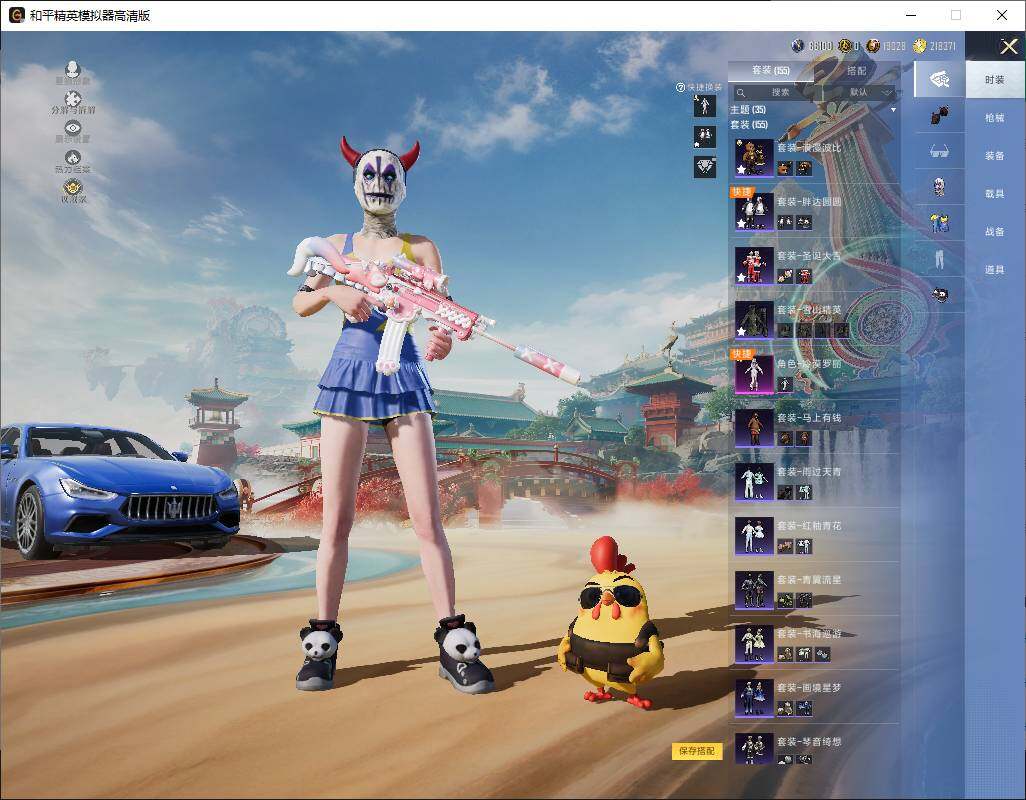
Task: Select the backpack ornament category icon
Action: (939, 116)
